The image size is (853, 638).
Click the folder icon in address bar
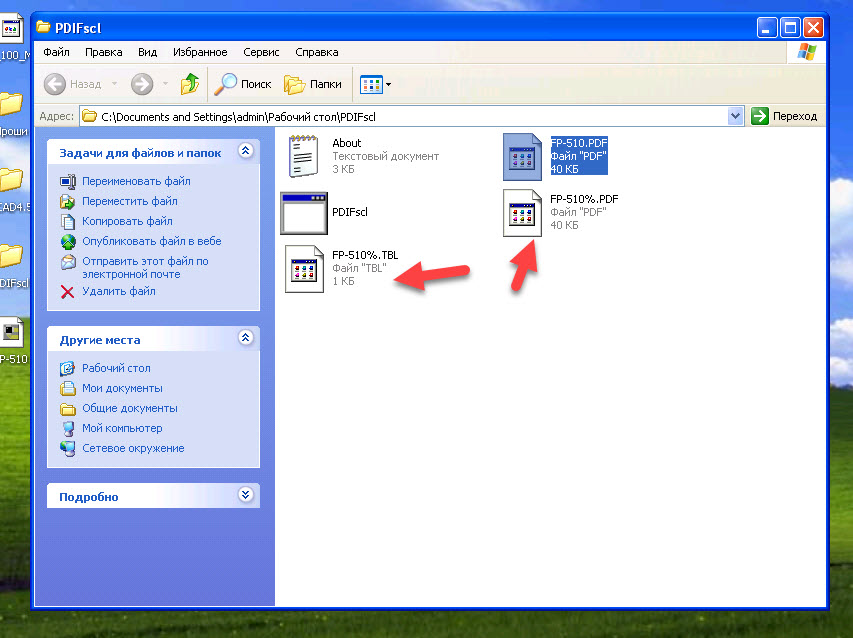coord(90,116)
